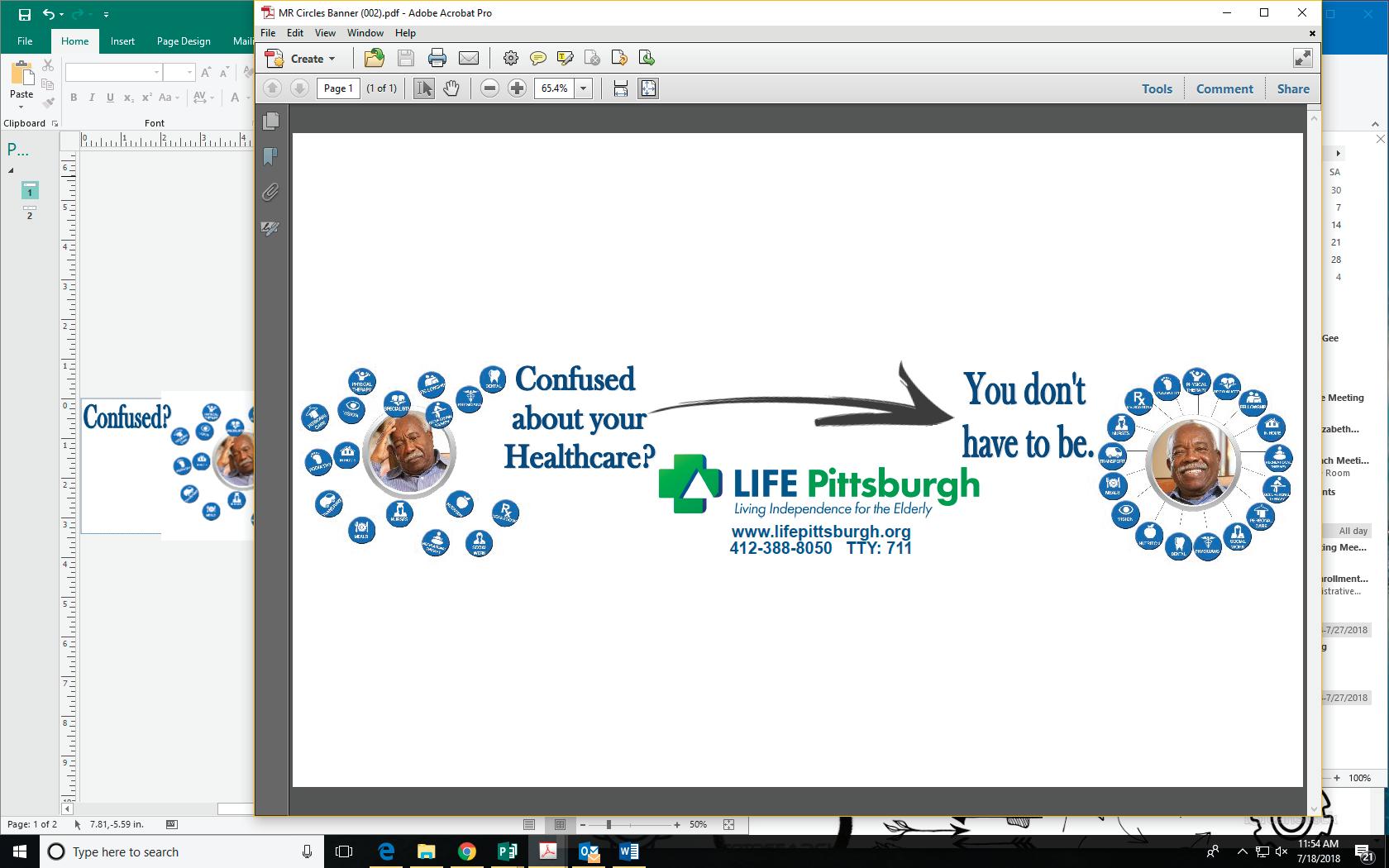
Task: Switch to the Hand pan tool
Action: [451, 88]
